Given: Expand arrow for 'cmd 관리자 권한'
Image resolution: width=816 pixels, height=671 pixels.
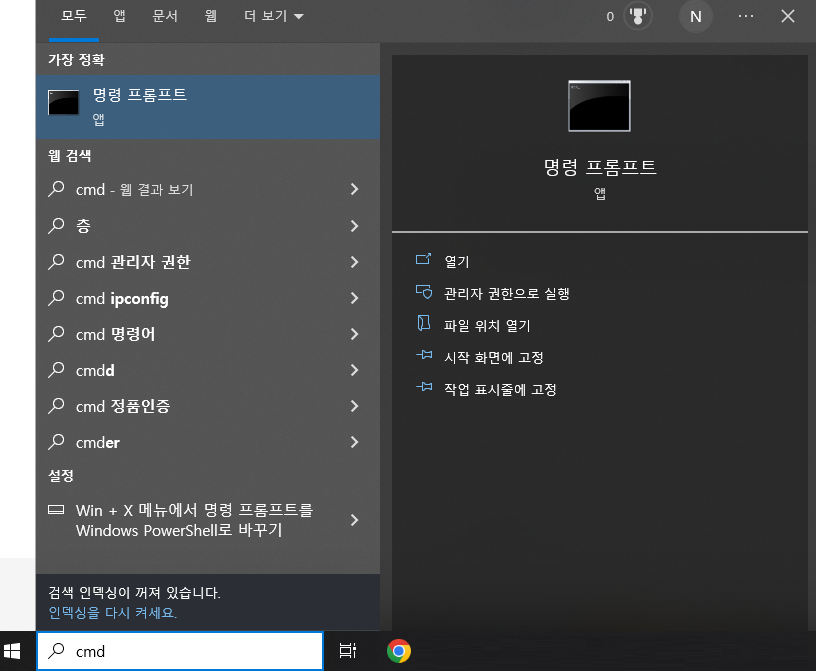Looking at the screenshot, I should point(354,262).
